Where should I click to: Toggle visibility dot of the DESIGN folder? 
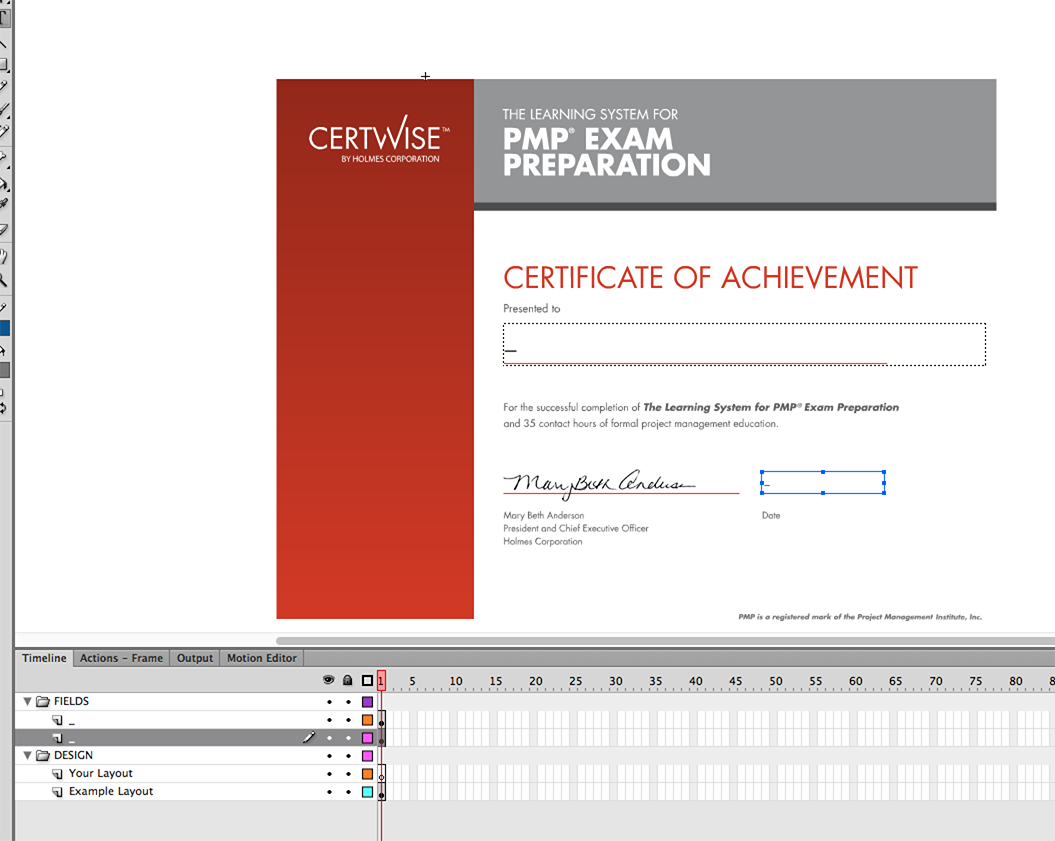point(329,756)
